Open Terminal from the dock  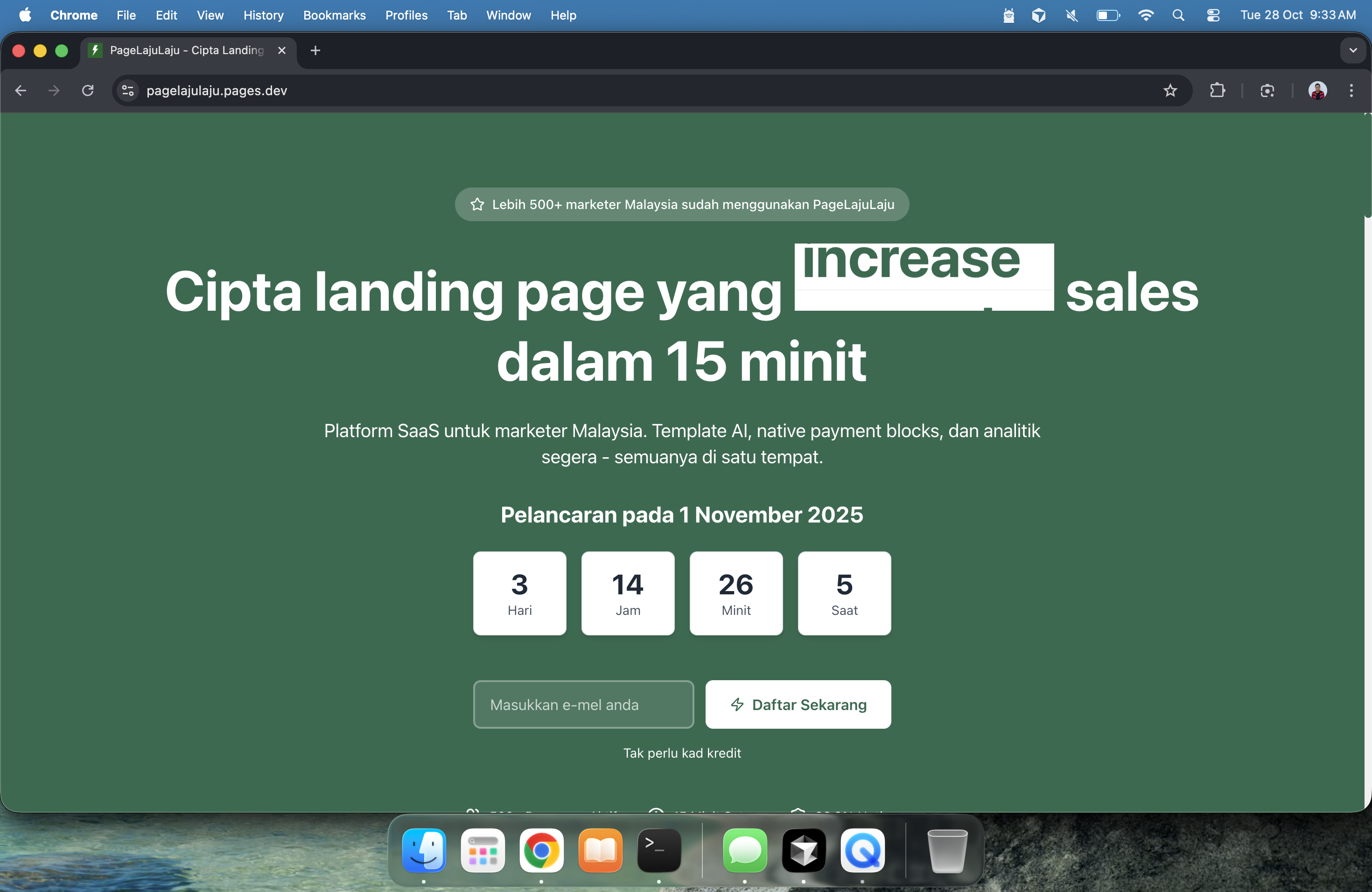point(658,850)
